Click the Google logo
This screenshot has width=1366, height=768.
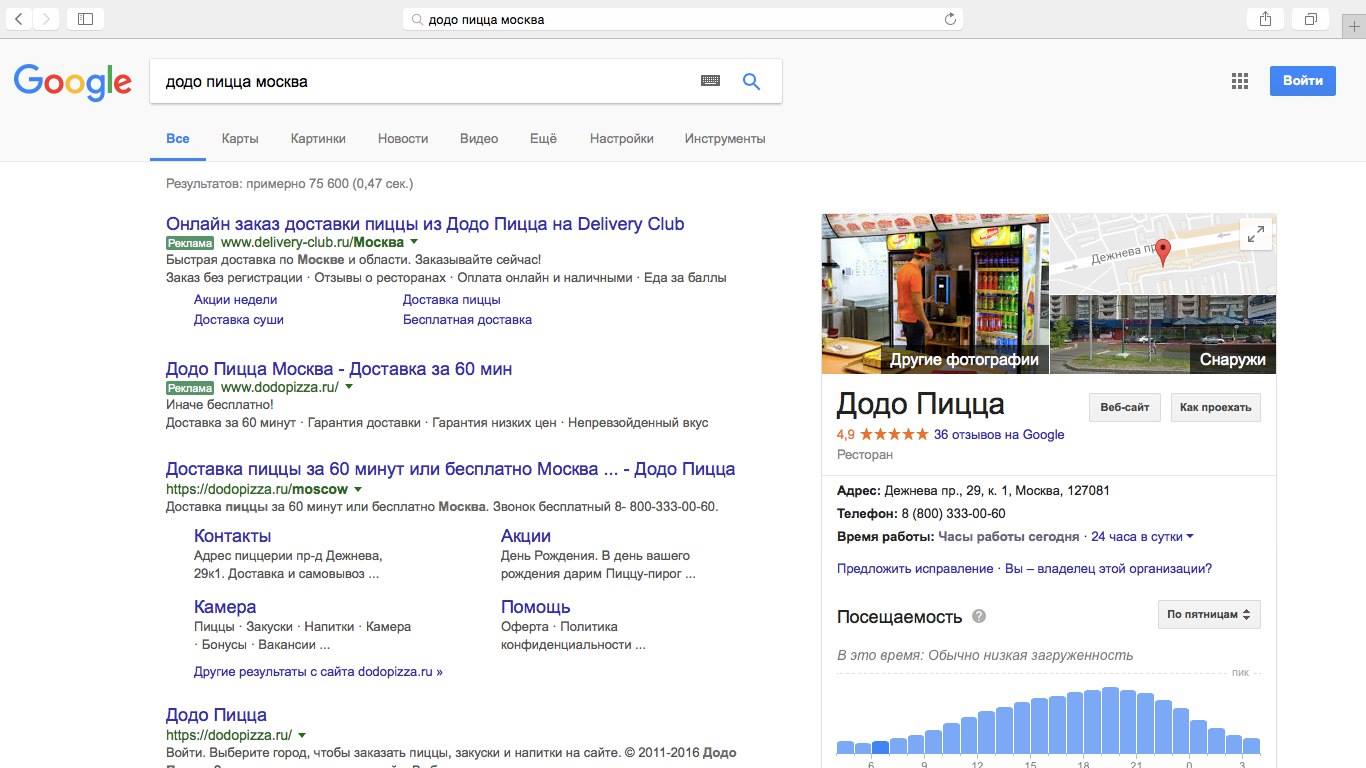pos(73,82)
